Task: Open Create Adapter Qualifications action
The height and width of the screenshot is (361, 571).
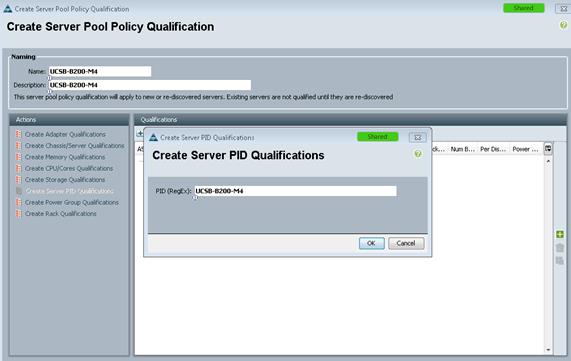Action: 65,134
